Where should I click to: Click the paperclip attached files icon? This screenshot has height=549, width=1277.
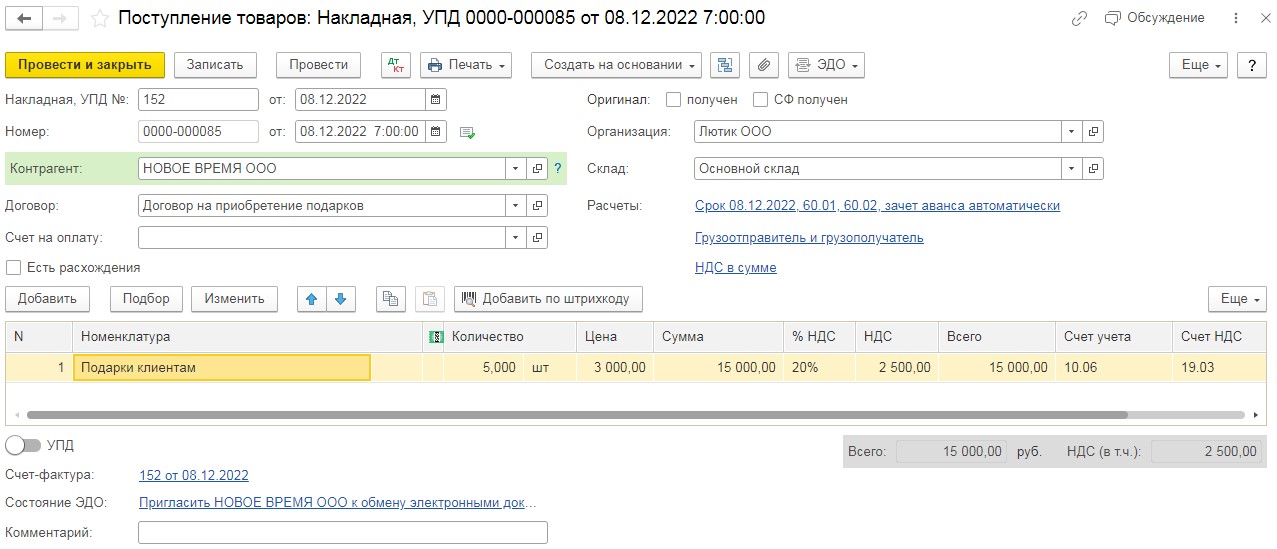click(x=763, y=65)
